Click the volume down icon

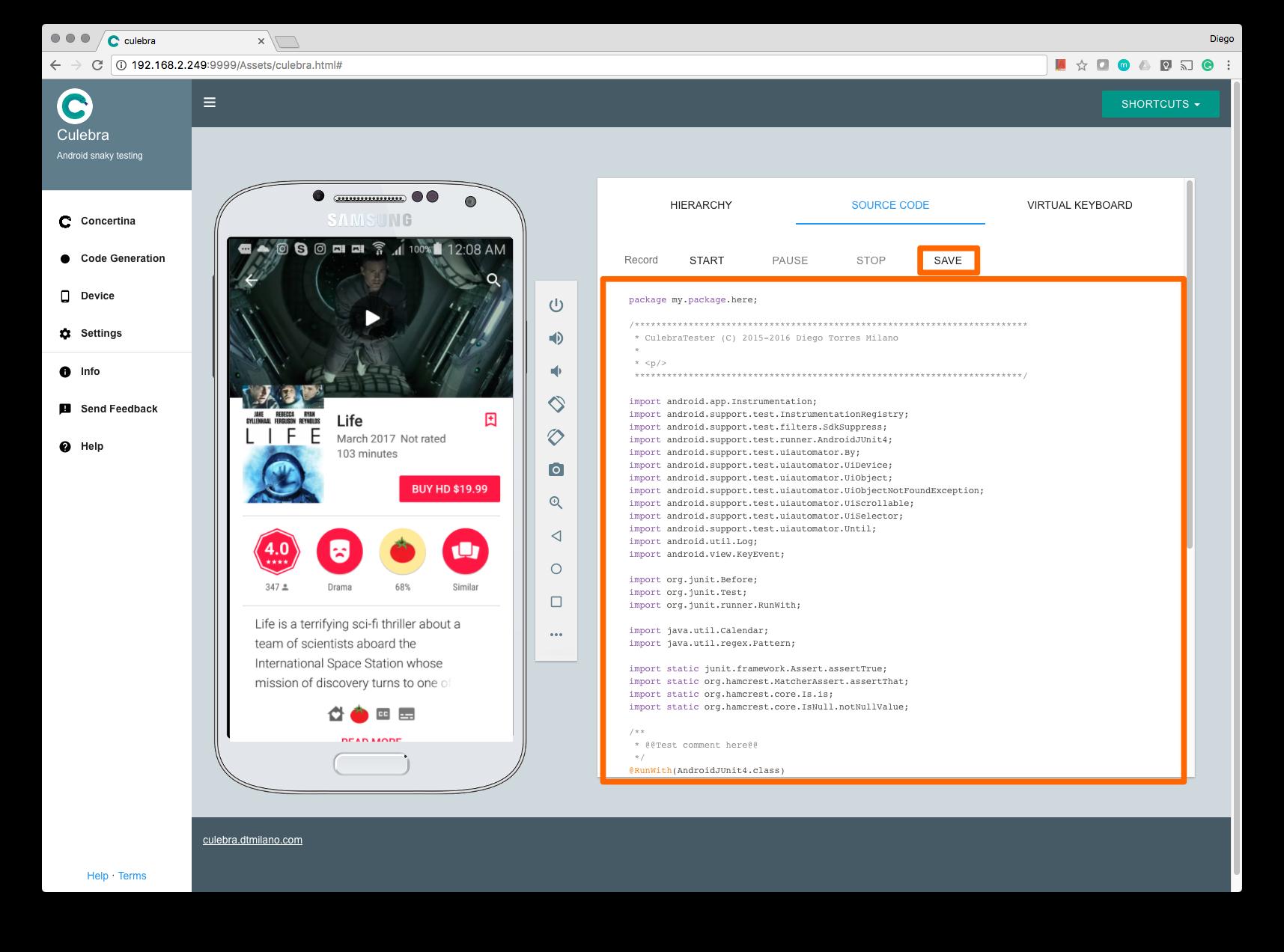[x=556, y=371]
